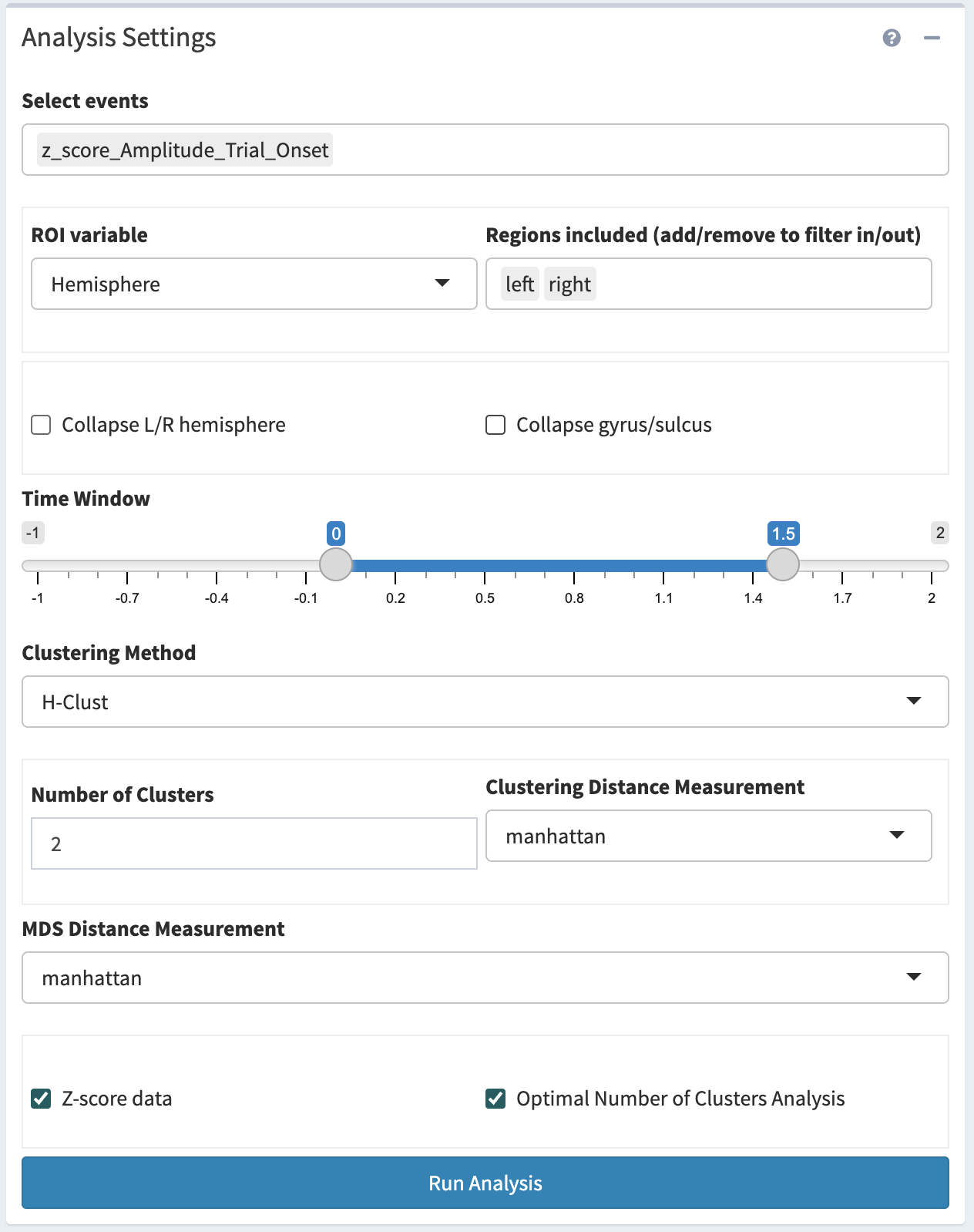Open the MDS Distance Measurement dropdown

[x=485, y=978]
